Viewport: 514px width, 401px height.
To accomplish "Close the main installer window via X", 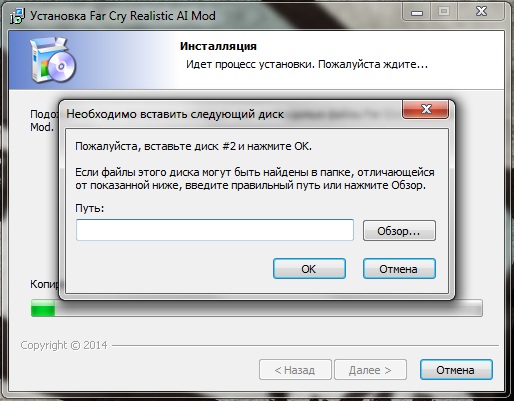I will (x=481, y=12).
